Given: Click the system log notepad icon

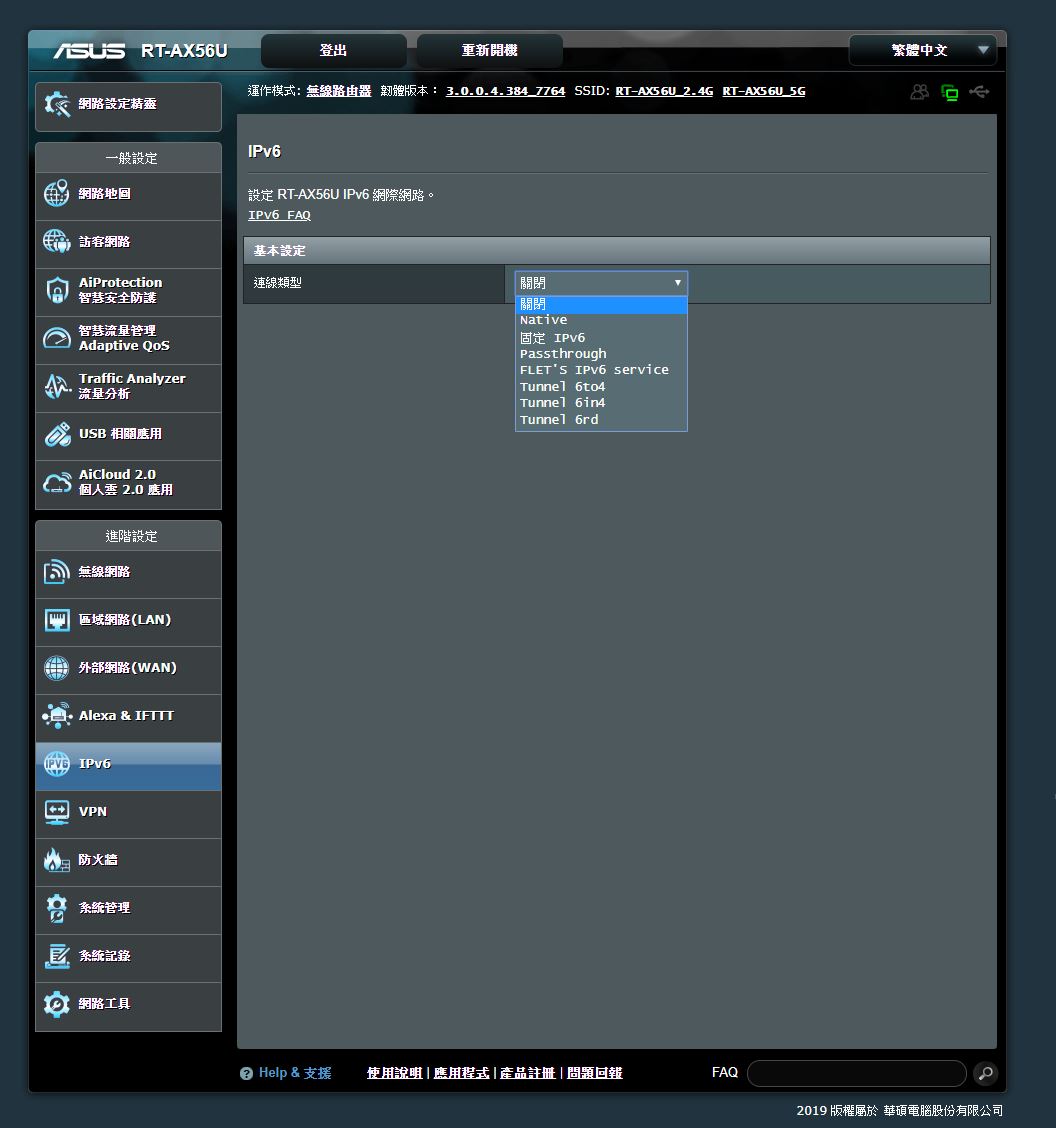Looking at the screenshot, I should click(x=57, y=956).
